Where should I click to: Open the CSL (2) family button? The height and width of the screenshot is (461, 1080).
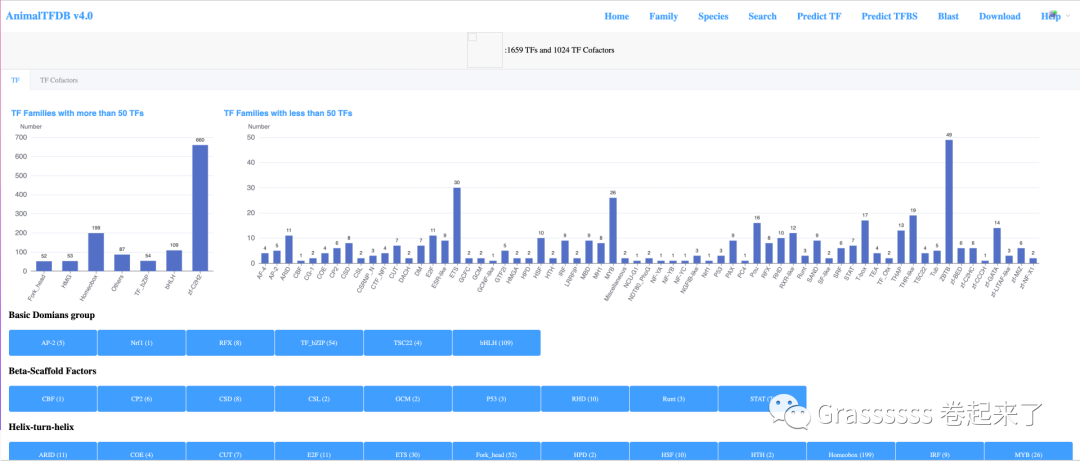coord(319,398)
